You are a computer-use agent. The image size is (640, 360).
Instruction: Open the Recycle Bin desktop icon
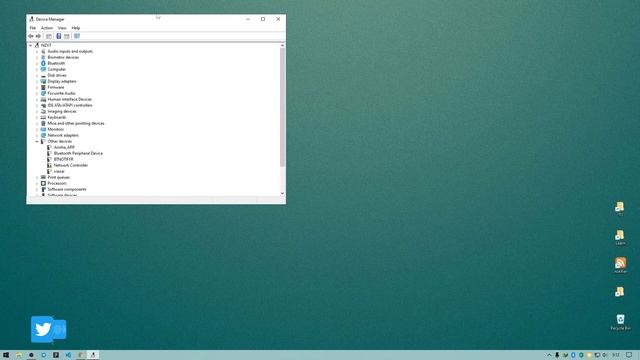click(x=620, y=319)
